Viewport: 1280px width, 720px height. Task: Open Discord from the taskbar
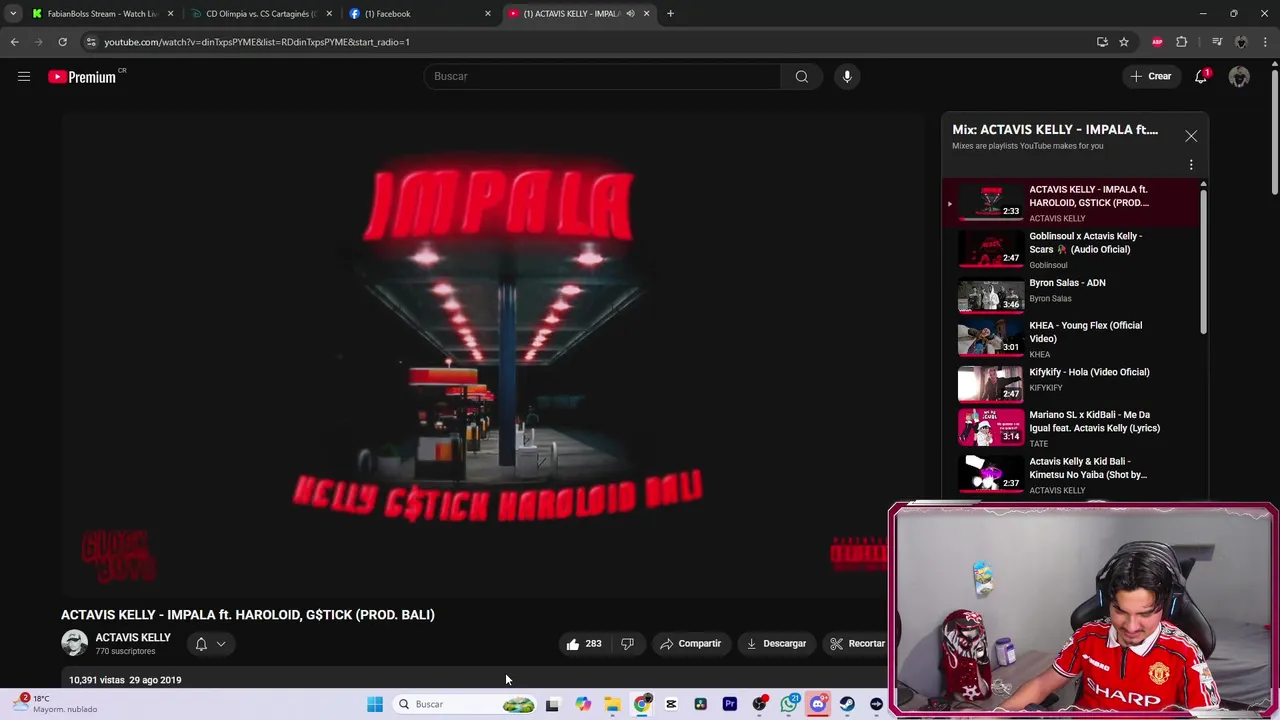[818, 705]
